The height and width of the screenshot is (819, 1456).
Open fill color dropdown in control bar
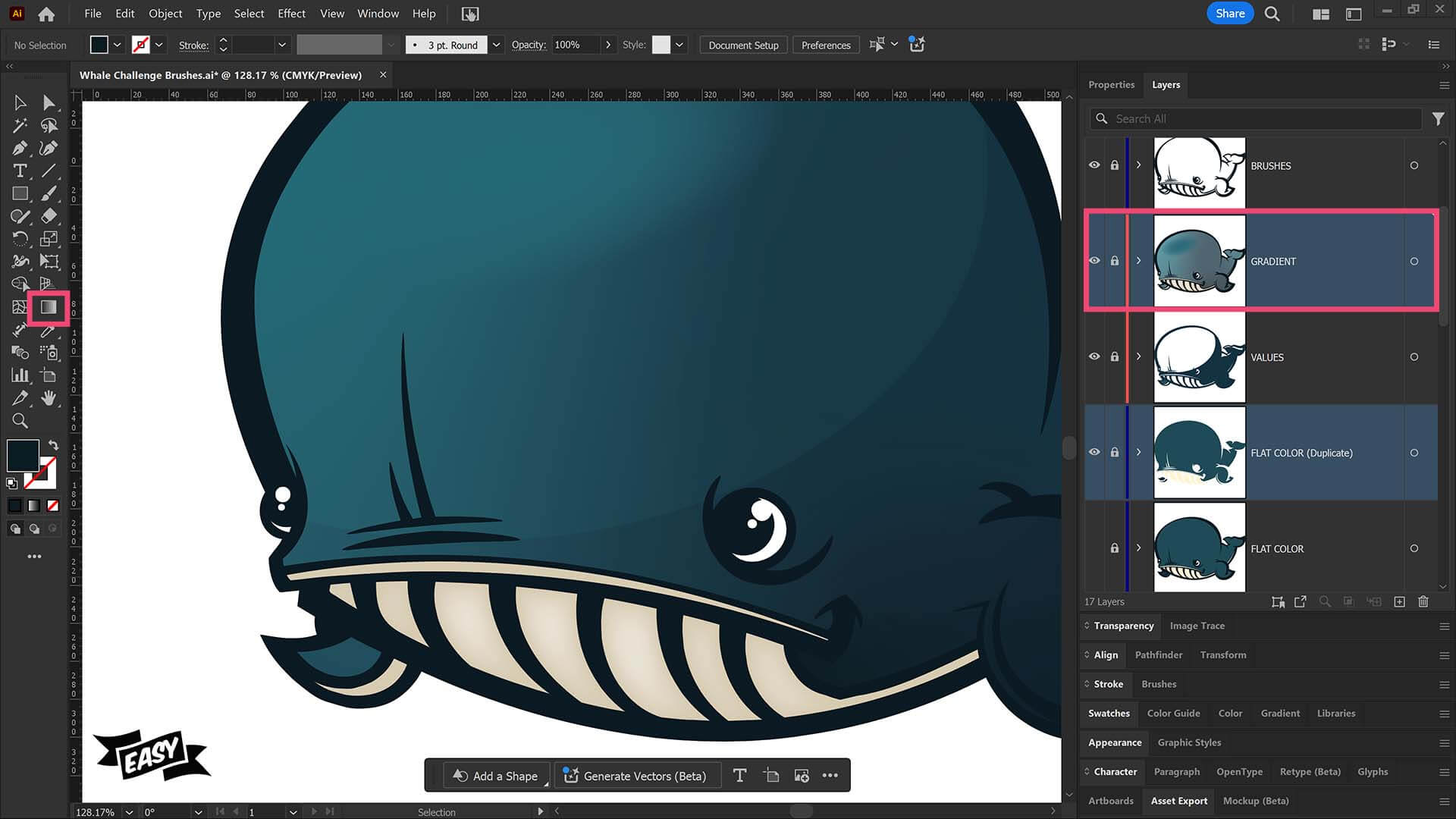(x=117, y=45)
